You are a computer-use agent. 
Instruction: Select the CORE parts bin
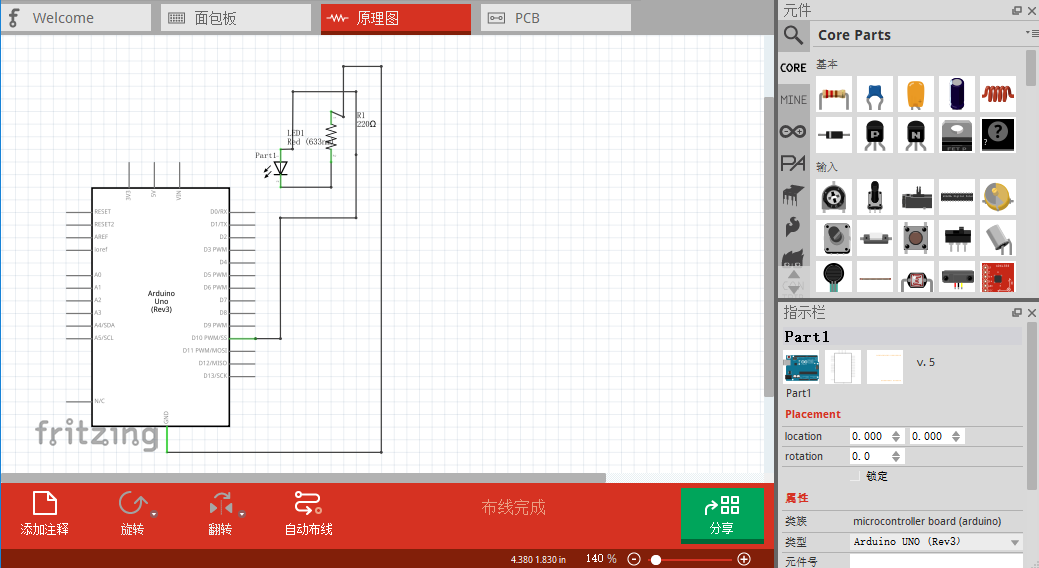tap(793, 68)
